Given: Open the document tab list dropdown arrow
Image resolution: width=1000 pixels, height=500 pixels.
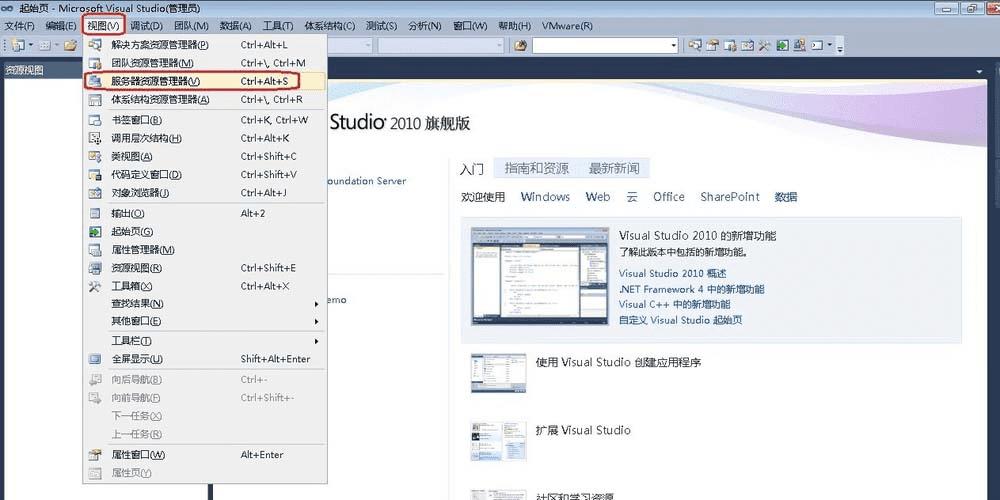Looking at the screenshot, I should point(979,72).
